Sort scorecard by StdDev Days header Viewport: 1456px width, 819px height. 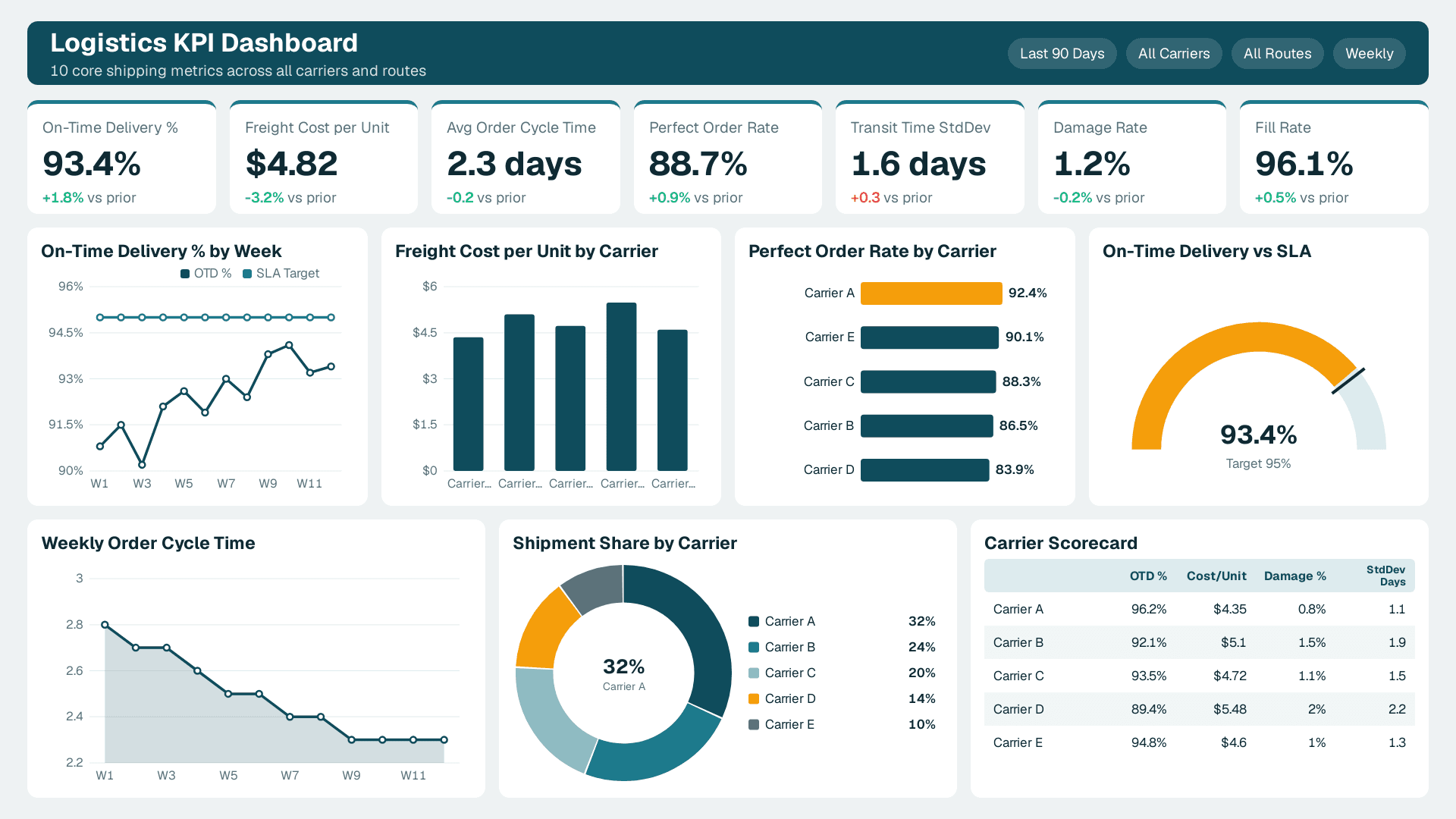pyautogui.click(x=1385, y=576)
